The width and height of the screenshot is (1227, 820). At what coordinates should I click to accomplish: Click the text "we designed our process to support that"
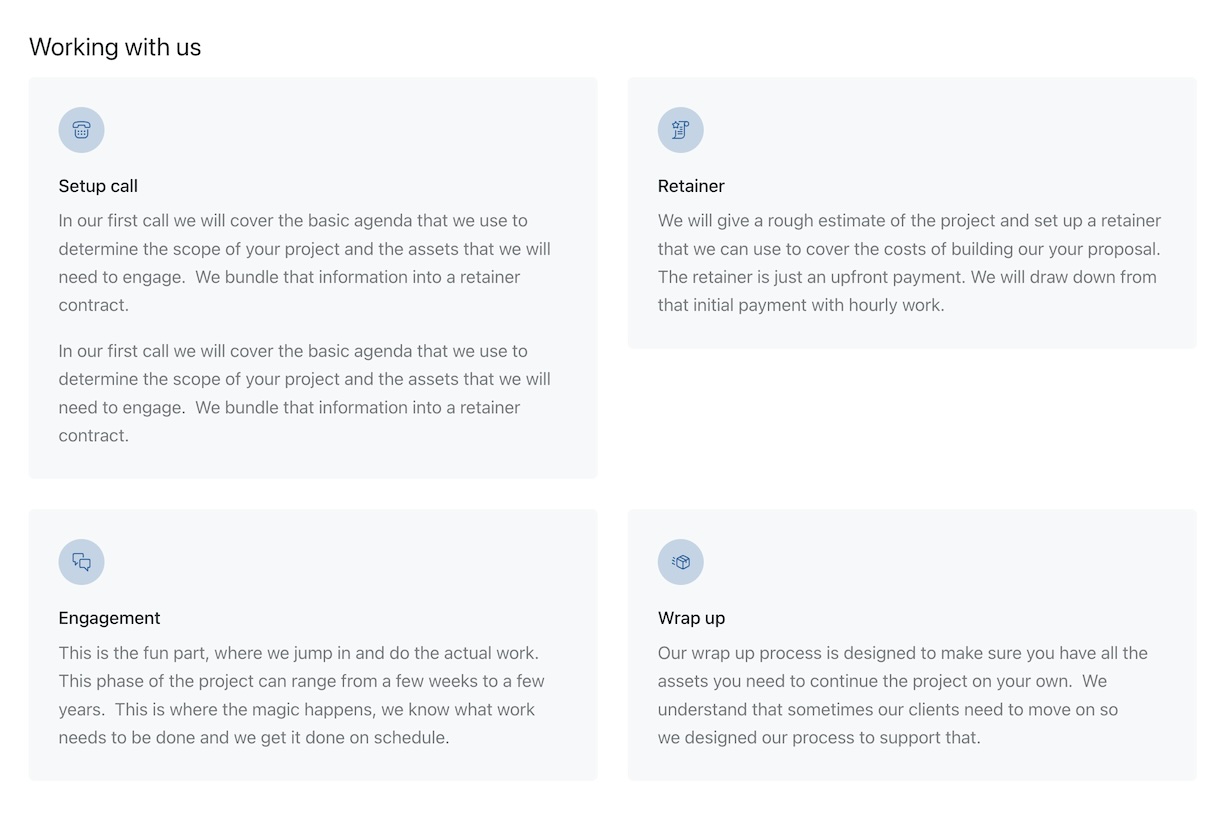click(819, 738)
